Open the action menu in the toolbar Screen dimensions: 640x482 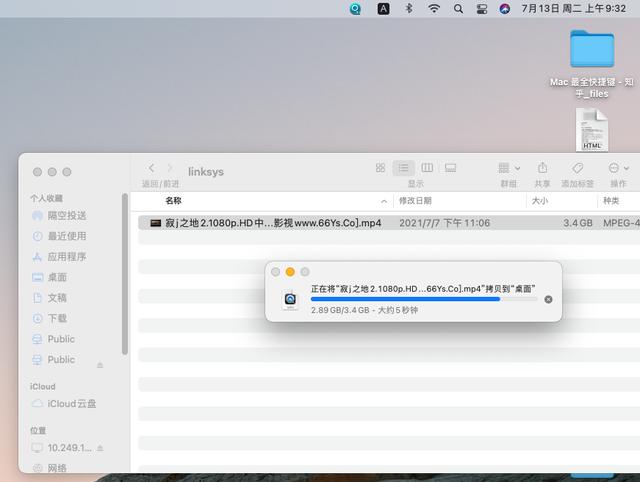618,168
